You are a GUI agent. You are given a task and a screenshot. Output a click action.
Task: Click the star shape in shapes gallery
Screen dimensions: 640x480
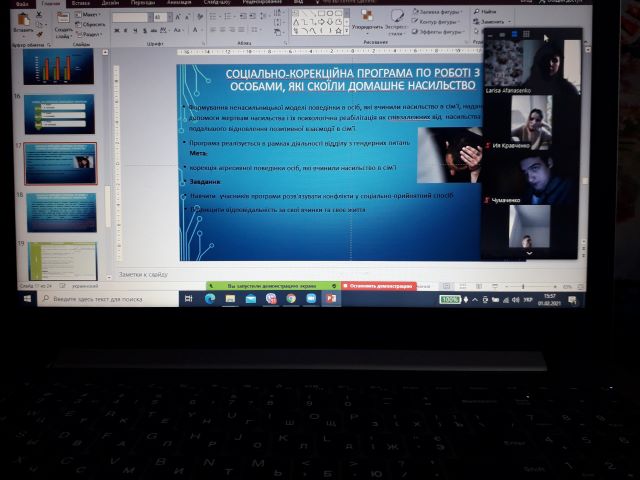338,31
